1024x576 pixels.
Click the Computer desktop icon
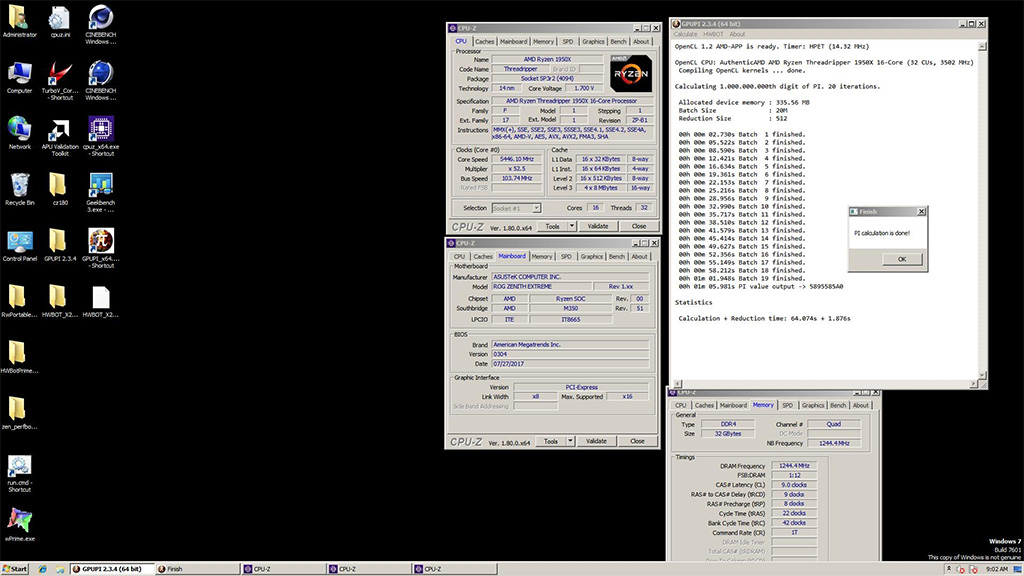20,78
